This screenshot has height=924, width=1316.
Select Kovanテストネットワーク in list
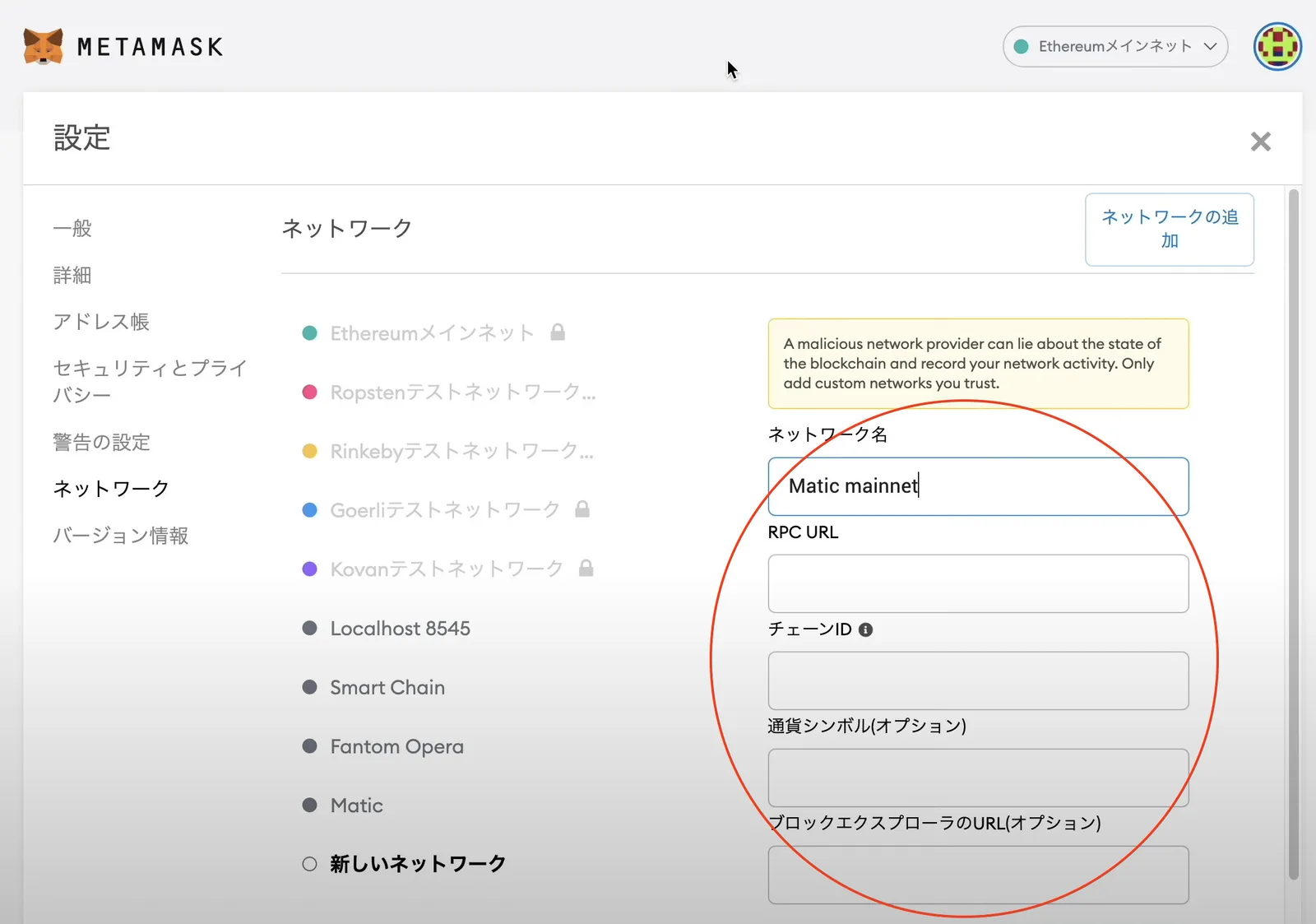[x=447, y=569]
